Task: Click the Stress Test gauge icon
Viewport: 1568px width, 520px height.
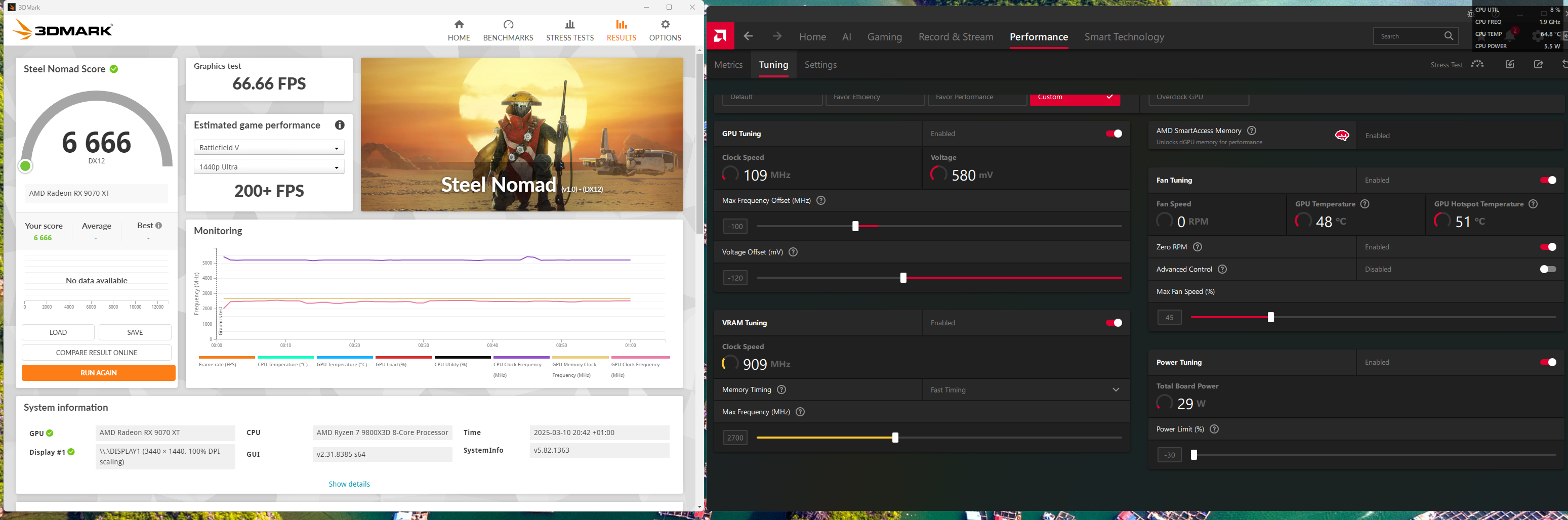Action: click(1477, 64)
